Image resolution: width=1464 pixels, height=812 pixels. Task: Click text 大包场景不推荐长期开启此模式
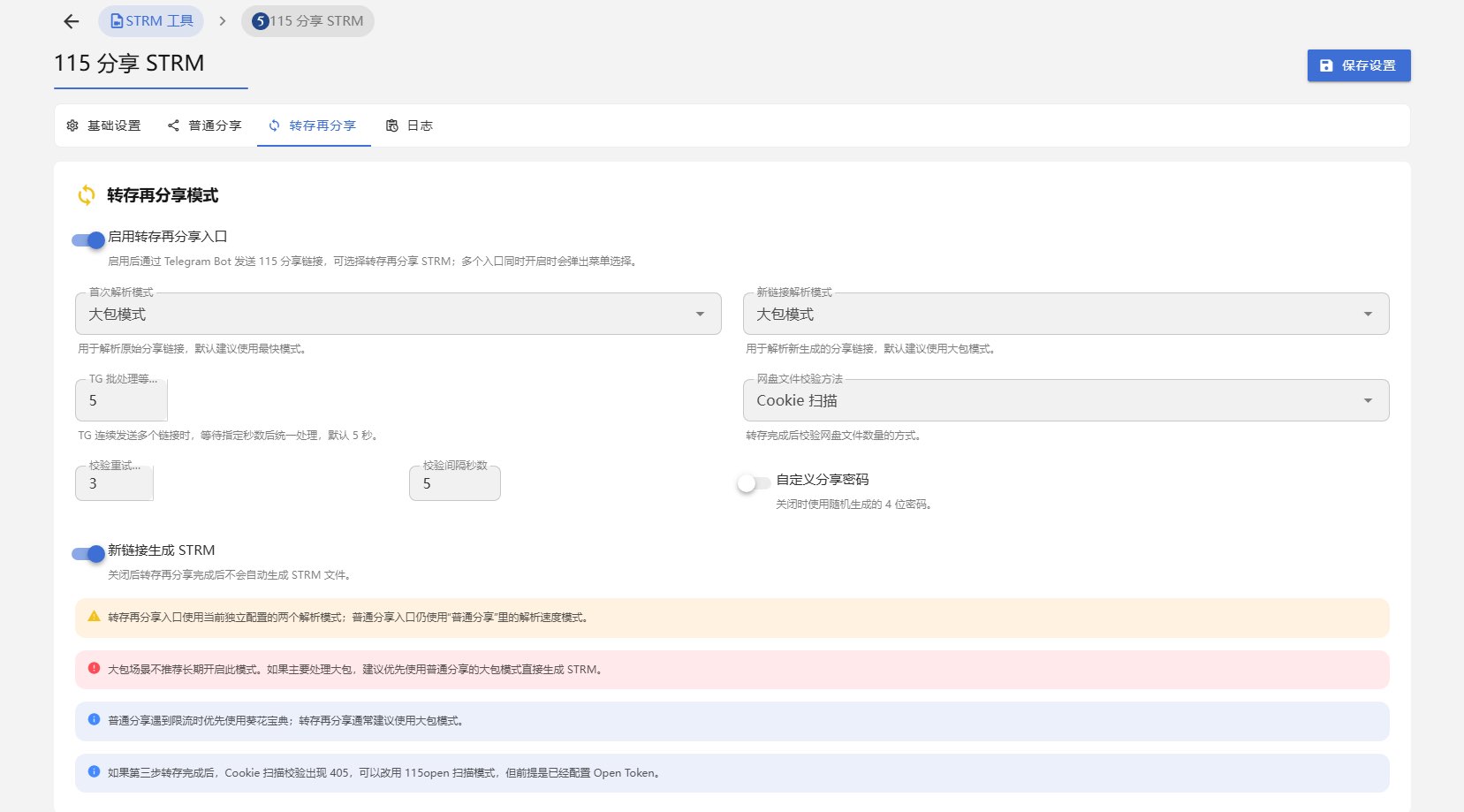pyautogui.click(x=186, y=670)
